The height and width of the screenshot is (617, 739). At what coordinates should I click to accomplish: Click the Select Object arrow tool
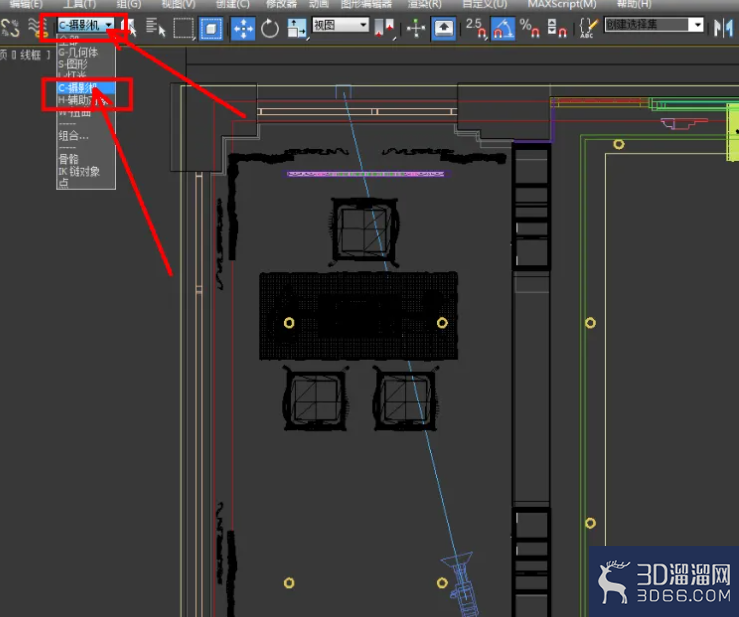129,28
